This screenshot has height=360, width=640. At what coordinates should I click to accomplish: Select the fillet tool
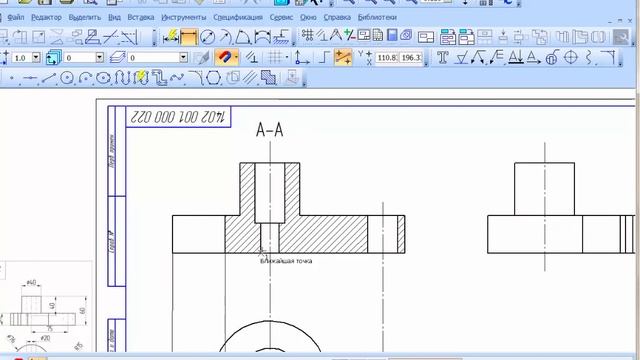(196, 78)
